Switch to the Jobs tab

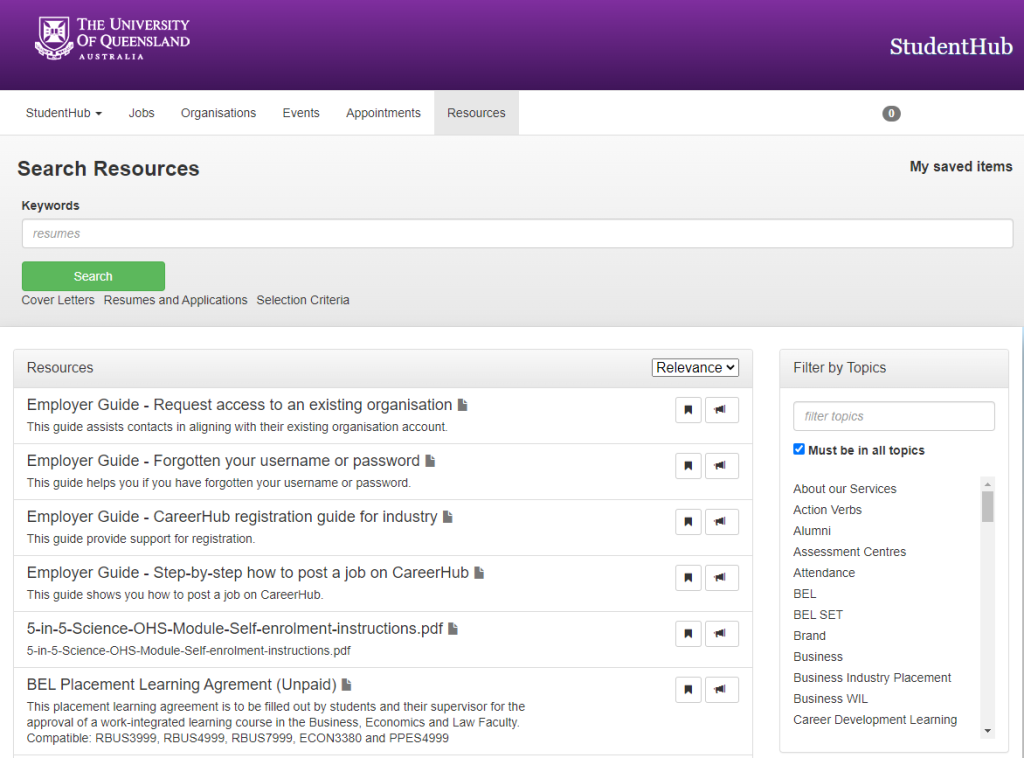coord(141,113)
